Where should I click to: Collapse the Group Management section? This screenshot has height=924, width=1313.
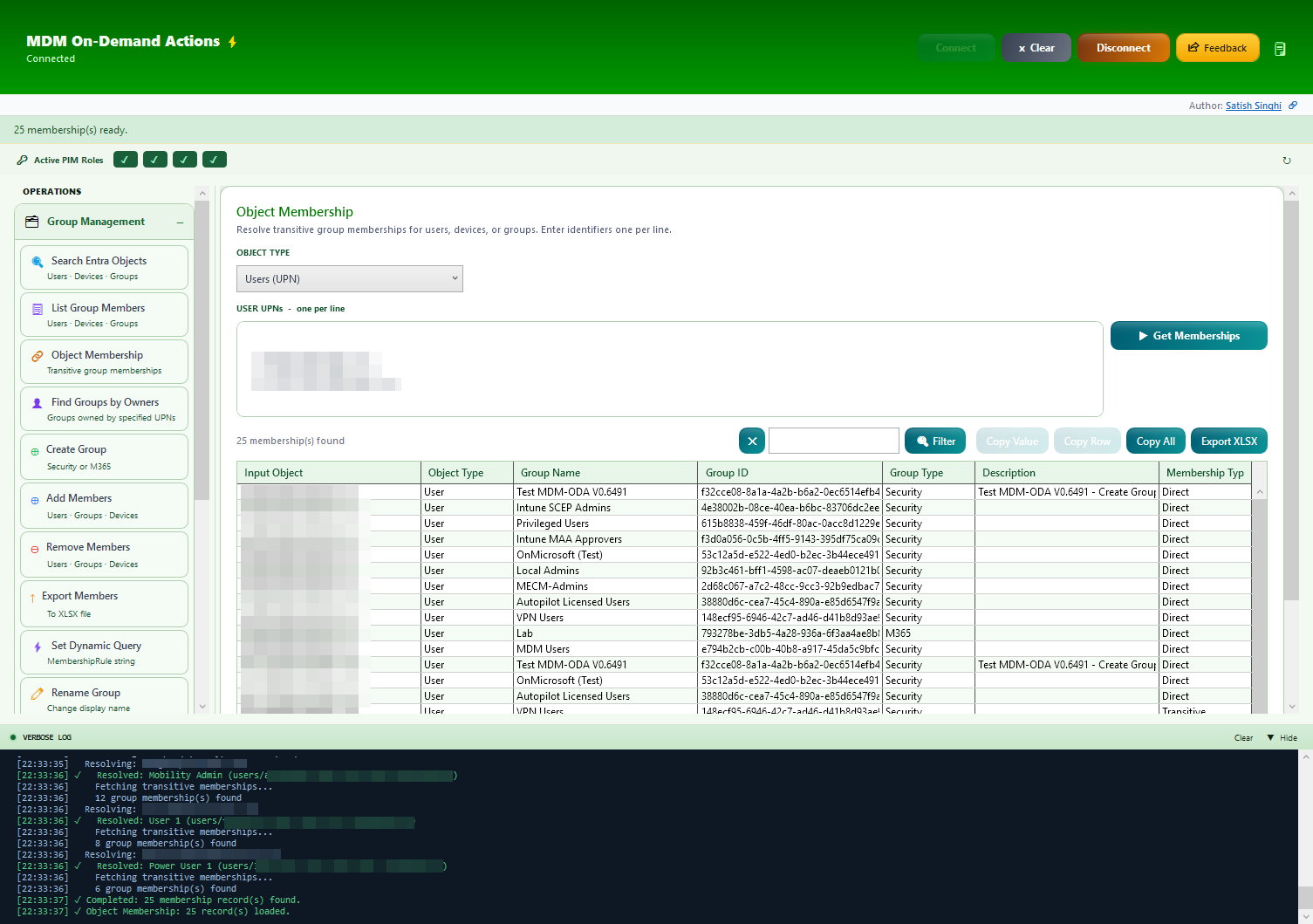tap(179, 222)
